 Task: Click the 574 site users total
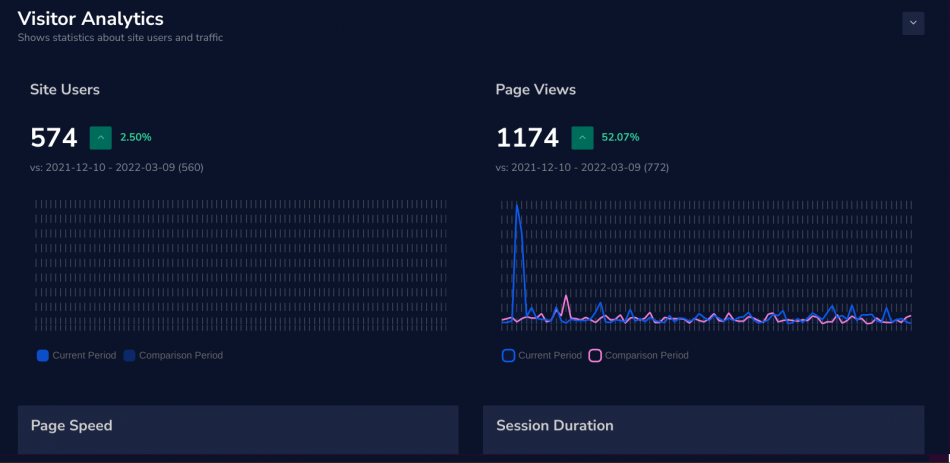click(54, 138)
